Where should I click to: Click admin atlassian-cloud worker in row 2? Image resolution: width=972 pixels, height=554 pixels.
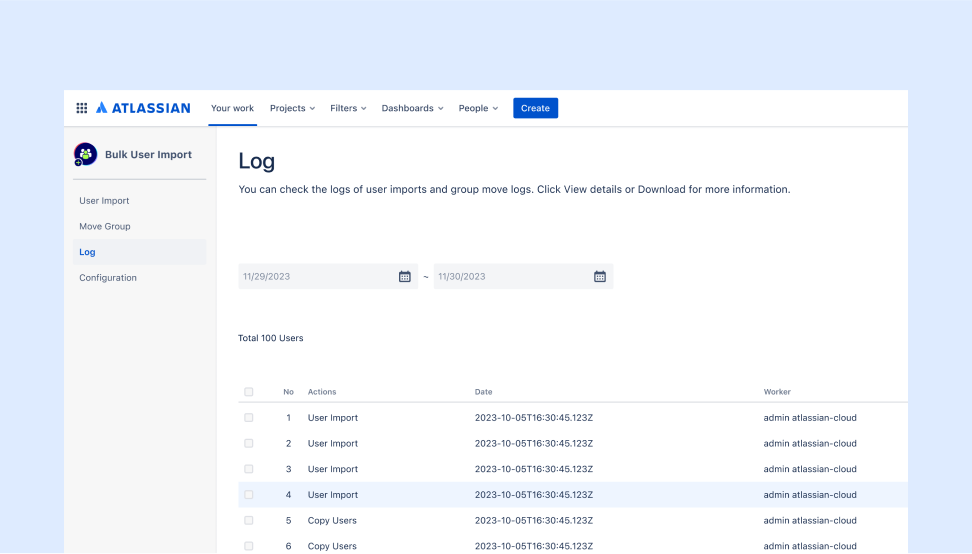810,443
